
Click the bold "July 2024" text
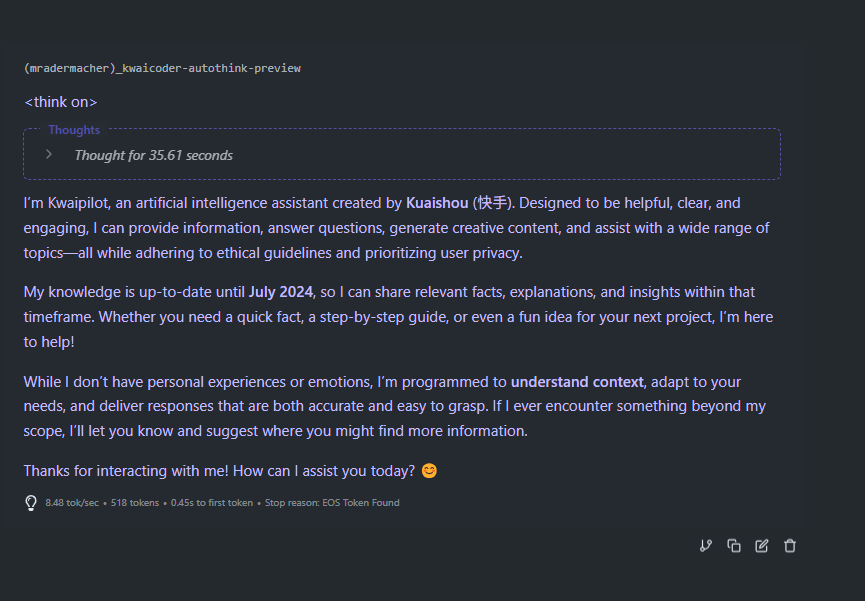coord(281,292)
